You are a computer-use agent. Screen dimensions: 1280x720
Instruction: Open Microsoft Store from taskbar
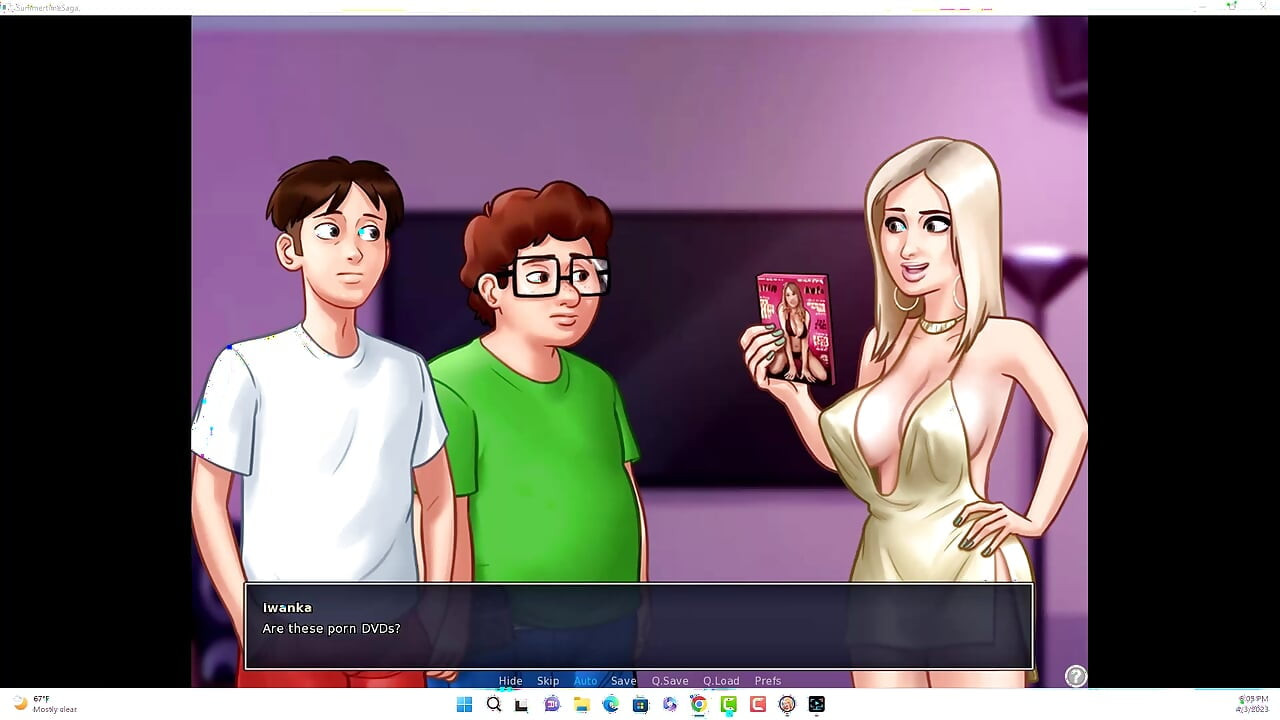640,705
